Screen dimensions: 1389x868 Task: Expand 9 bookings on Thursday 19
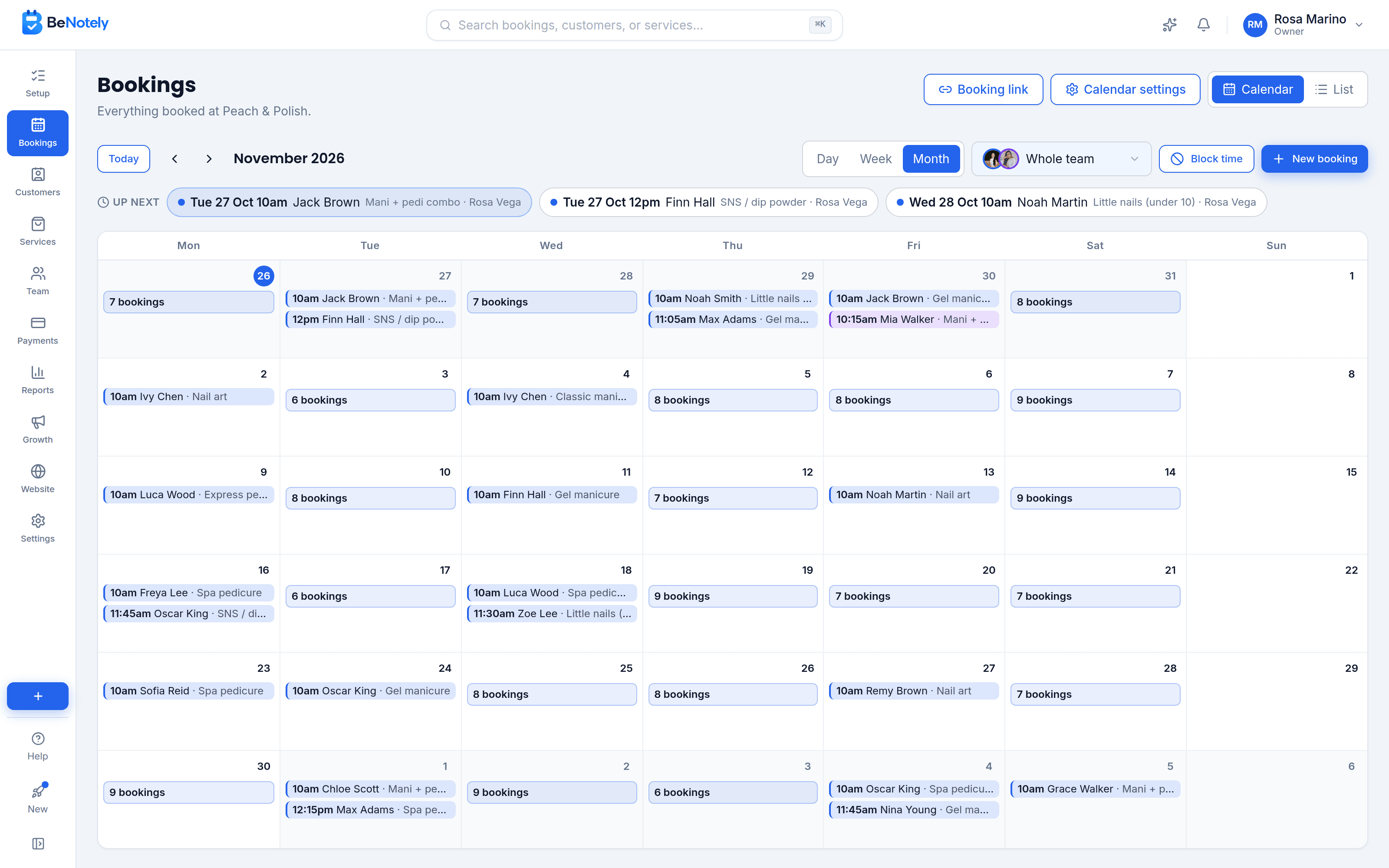pyautogui.click(x=732, y=596)
